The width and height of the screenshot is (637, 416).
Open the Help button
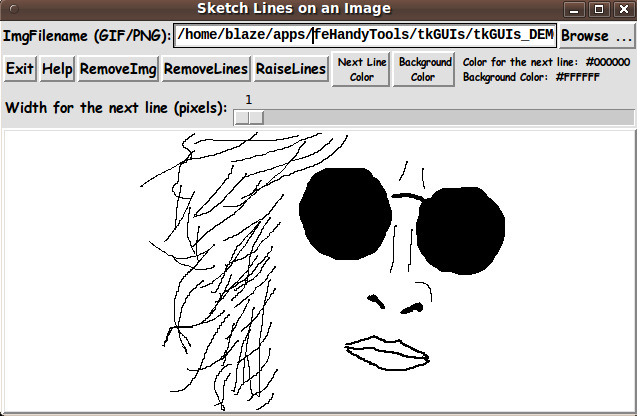pyautogui.click(x=57, y=69)
